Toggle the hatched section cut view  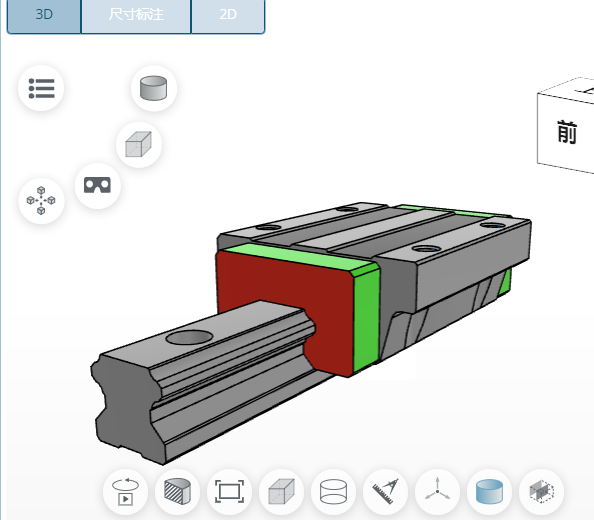pyautogui.click(x=177, y=492)
